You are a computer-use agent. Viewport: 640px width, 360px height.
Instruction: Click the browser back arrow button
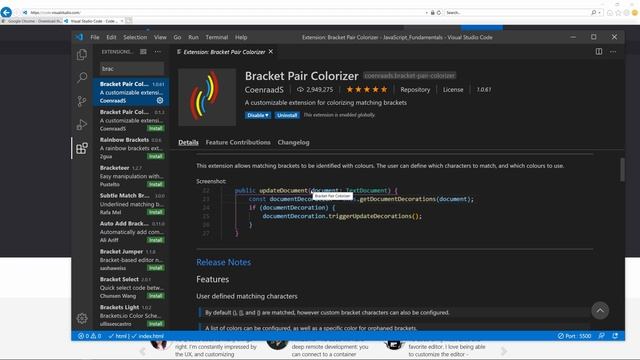(x=6, y=12)
